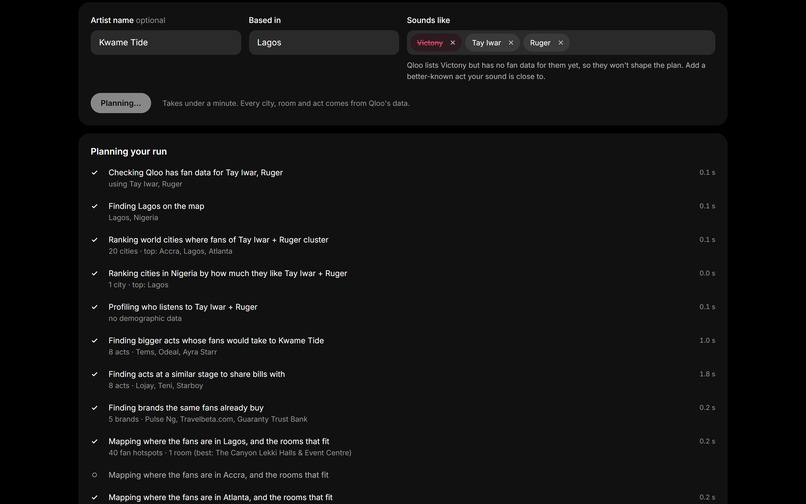The height and width of the screenshot is (504, 806).
Task: Edit the Based in field
Action: (324, 42)
